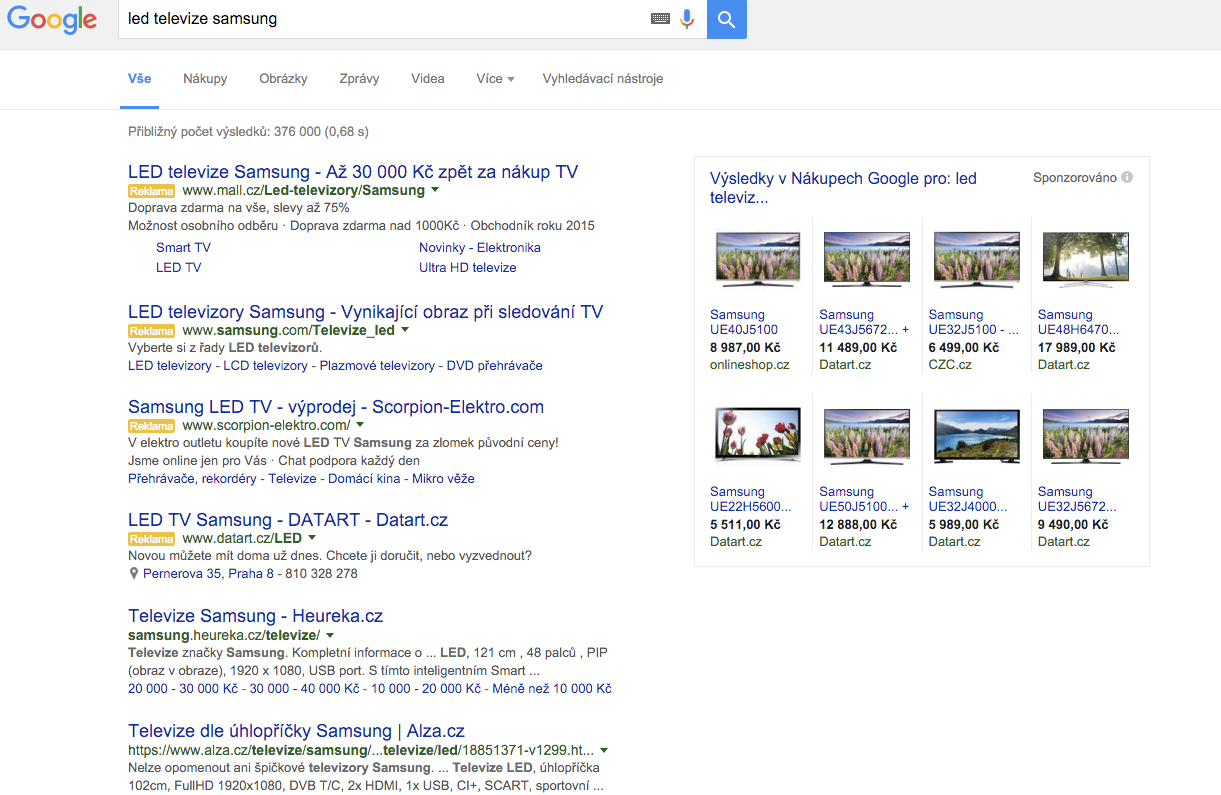
Task: Open Samsung UE40J5100 TV product thumbnail
Action: tap(757, 260)
